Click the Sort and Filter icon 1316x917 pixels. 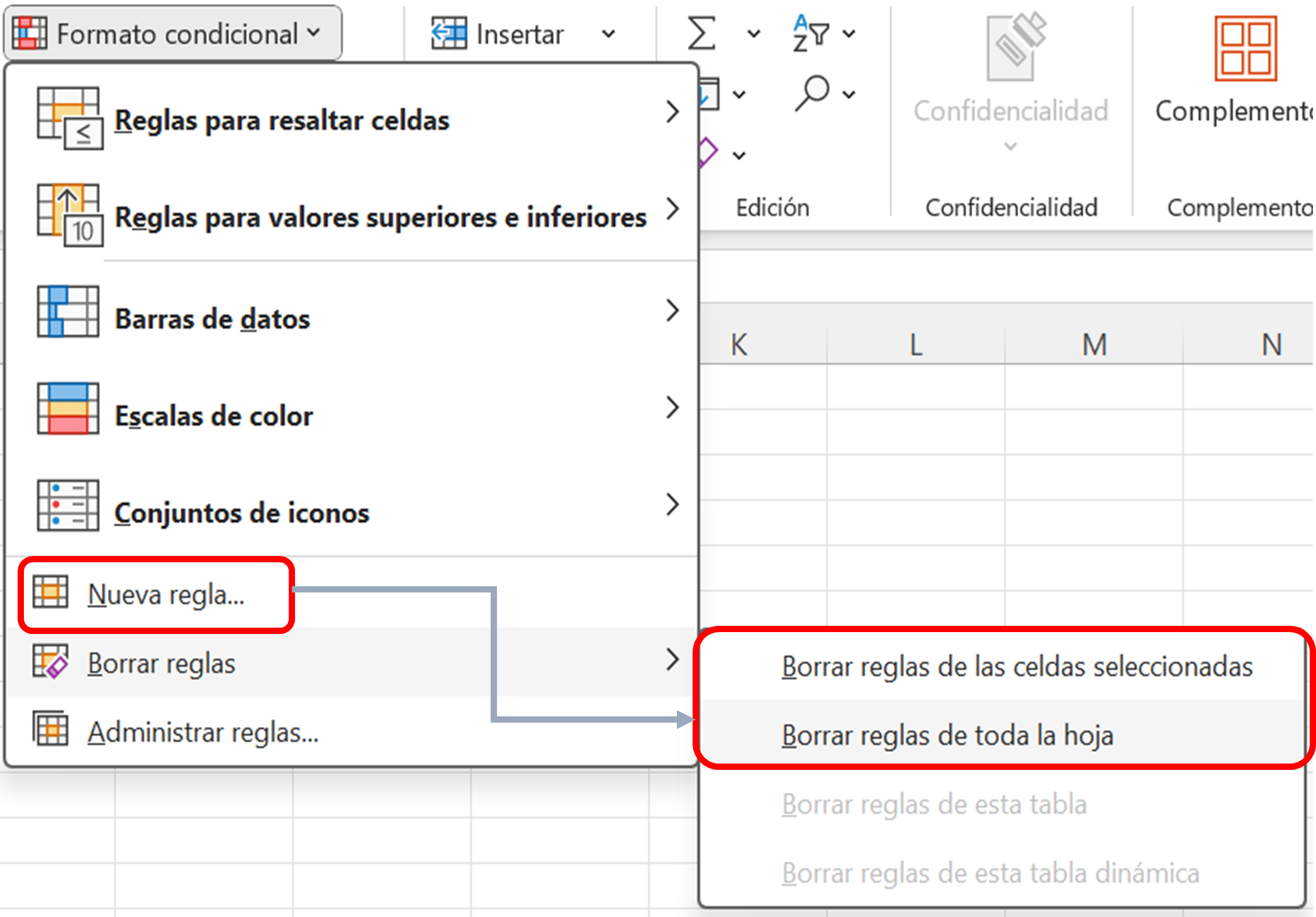(x=810, y=33)
